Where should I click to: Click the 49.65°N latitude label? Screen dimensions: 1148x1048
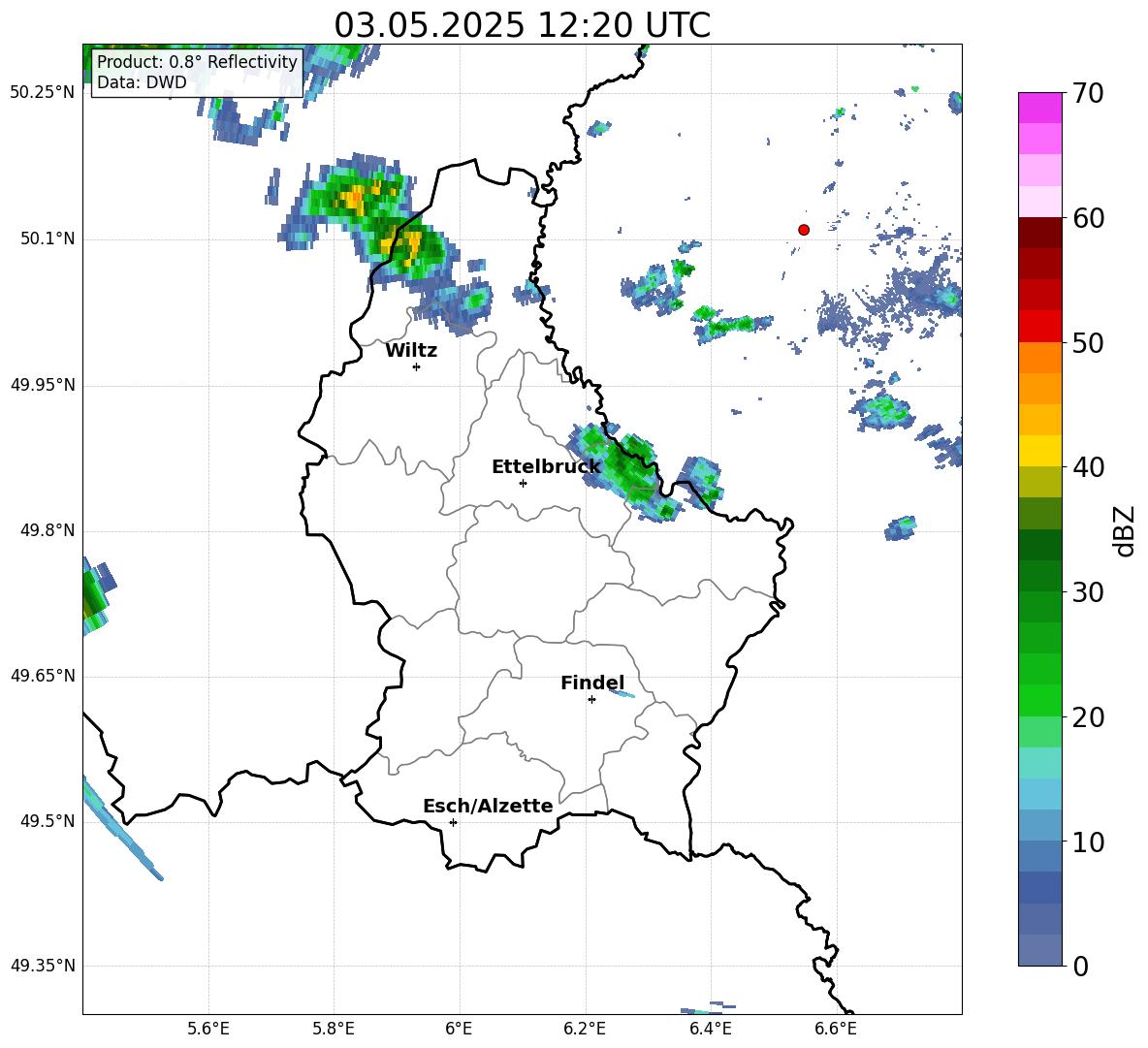click(43, 676)
